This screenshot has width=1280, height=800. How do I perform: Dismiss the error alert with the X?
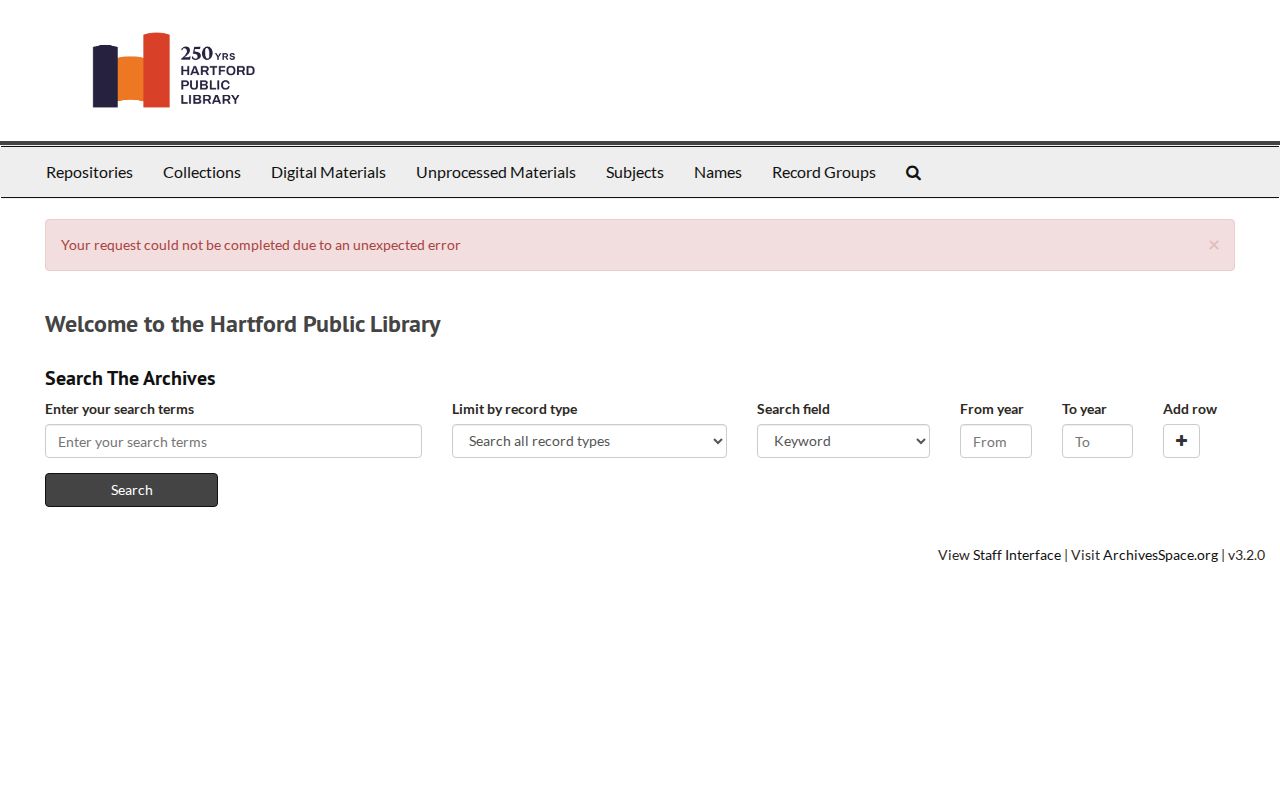1213,245
